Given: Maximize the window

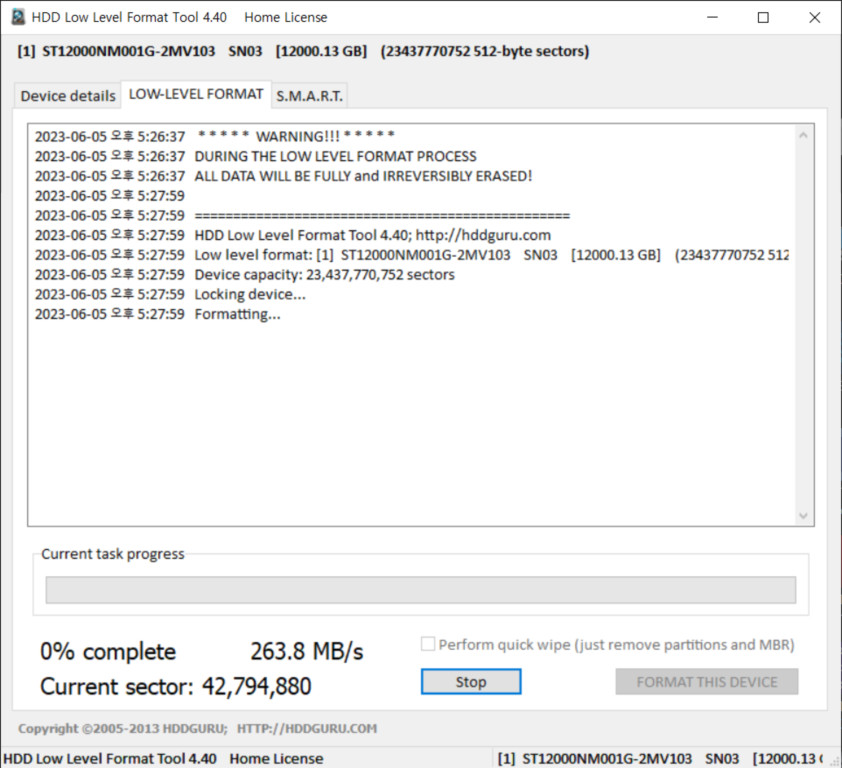Looking at the screenshot, I should 763,17.
